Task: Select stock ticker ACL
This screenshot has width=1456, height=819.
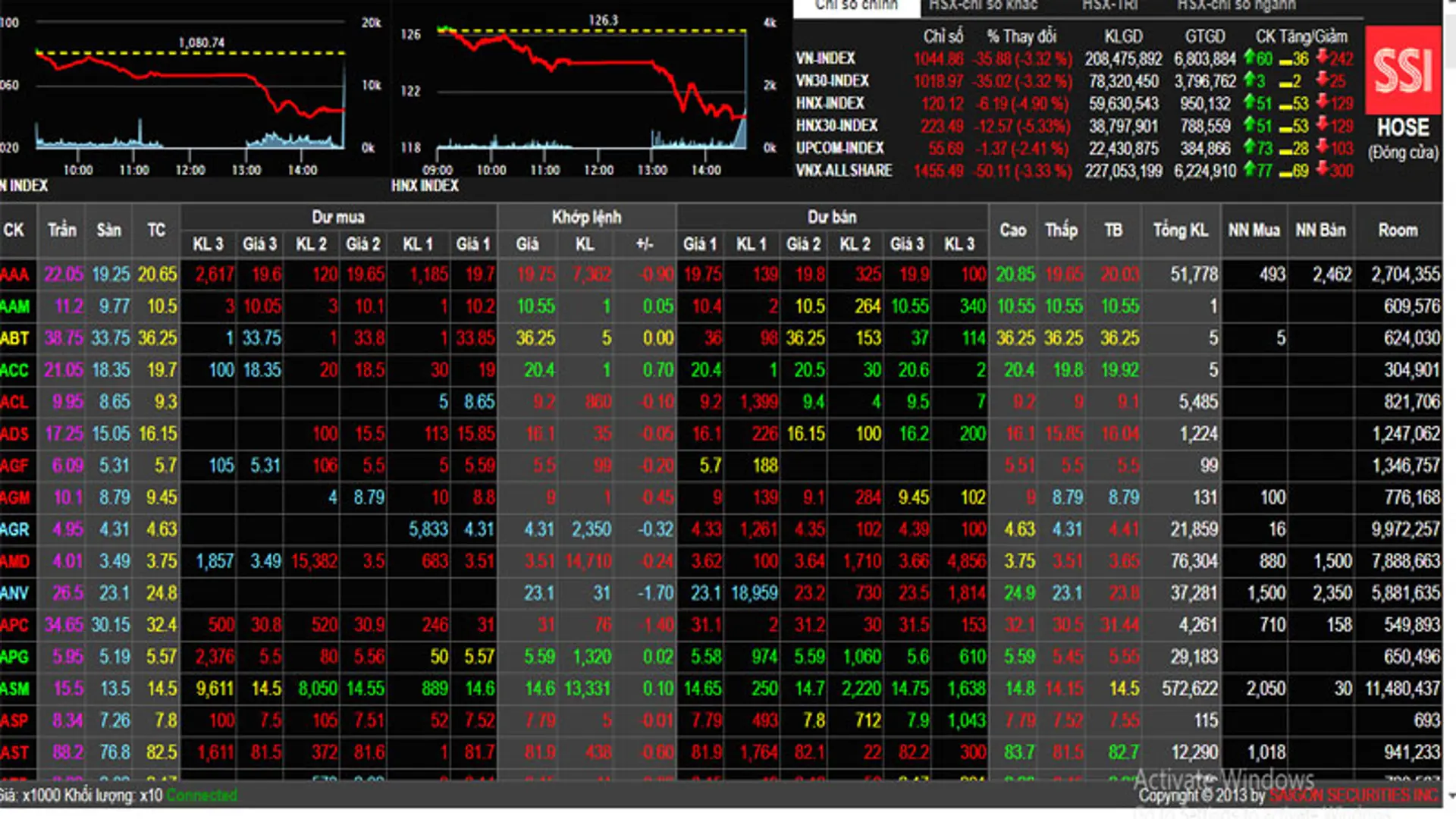Action: (14, 402)
